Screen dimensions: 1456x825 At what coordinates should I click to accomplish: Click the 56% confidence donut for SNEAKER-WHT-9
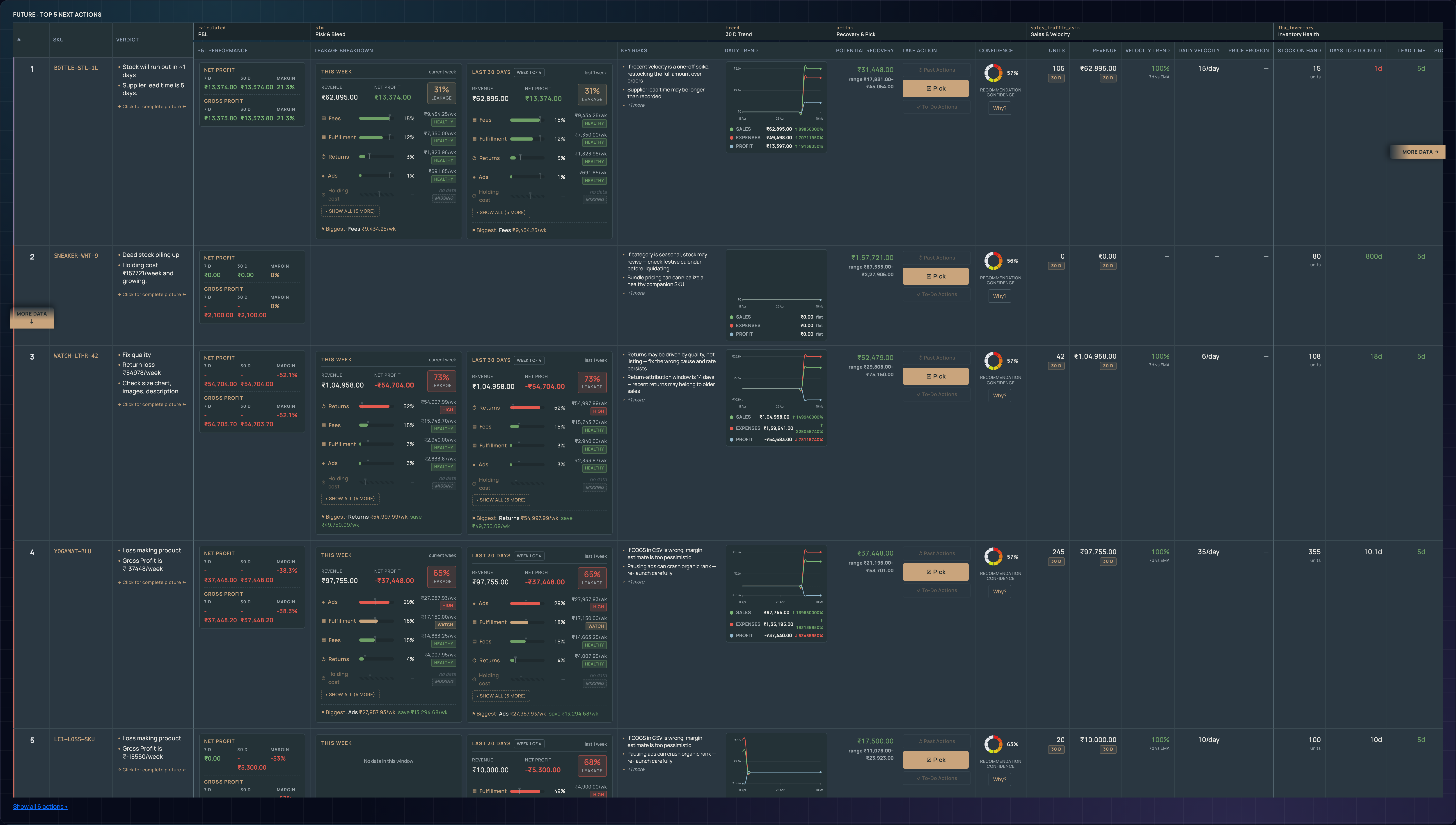click(x=993, y=261)
